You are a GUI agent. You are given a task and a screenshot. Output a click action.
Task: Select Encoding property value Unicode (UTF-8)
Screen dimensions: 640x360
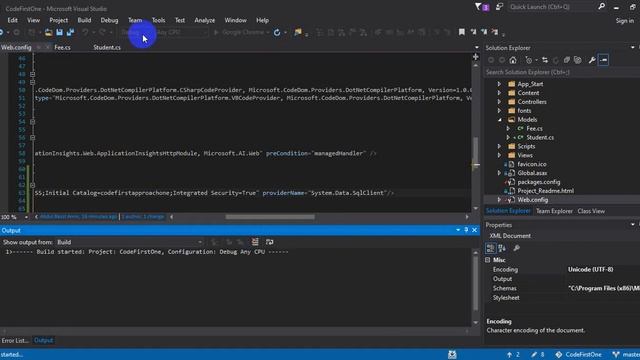pyautogui.click(x=590, y=269)
